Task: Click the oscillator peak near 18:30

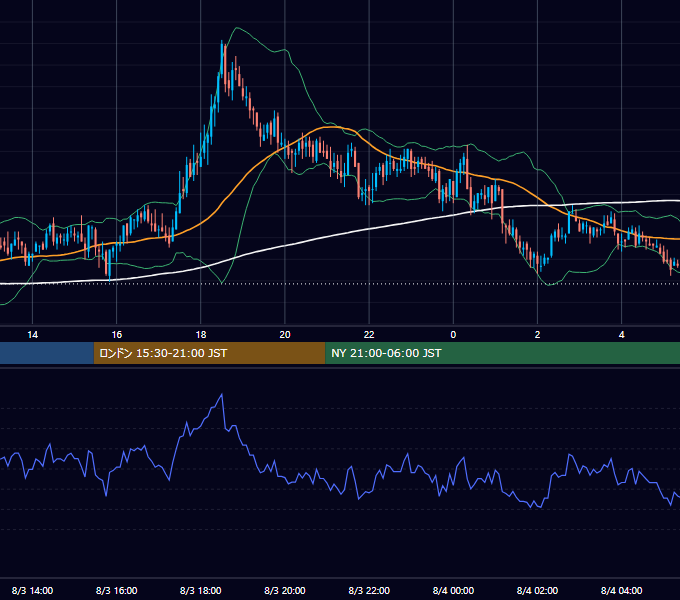Action: pyautogui.click(x=222, y=395)
